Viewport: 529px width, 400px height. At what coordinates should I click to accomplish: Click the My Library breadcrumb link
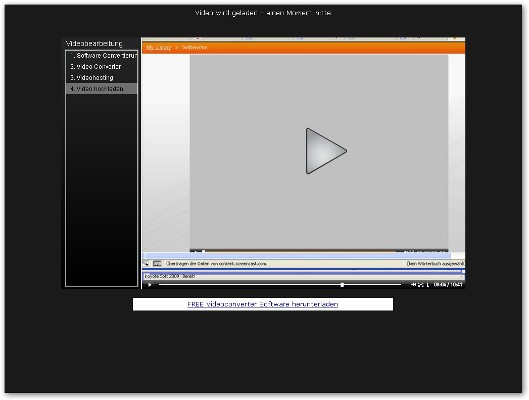click(x=159, y=48)
